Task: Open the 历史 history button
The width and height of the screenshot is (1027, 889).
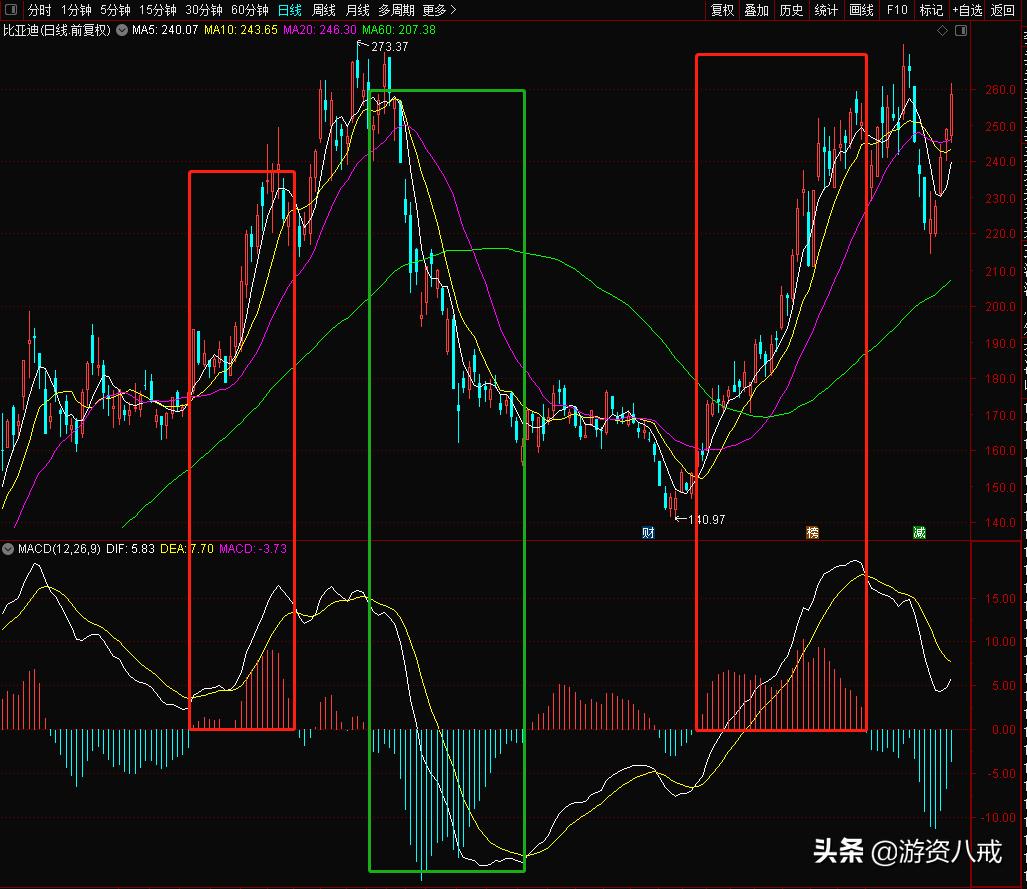Action: [x=791, y=10]
